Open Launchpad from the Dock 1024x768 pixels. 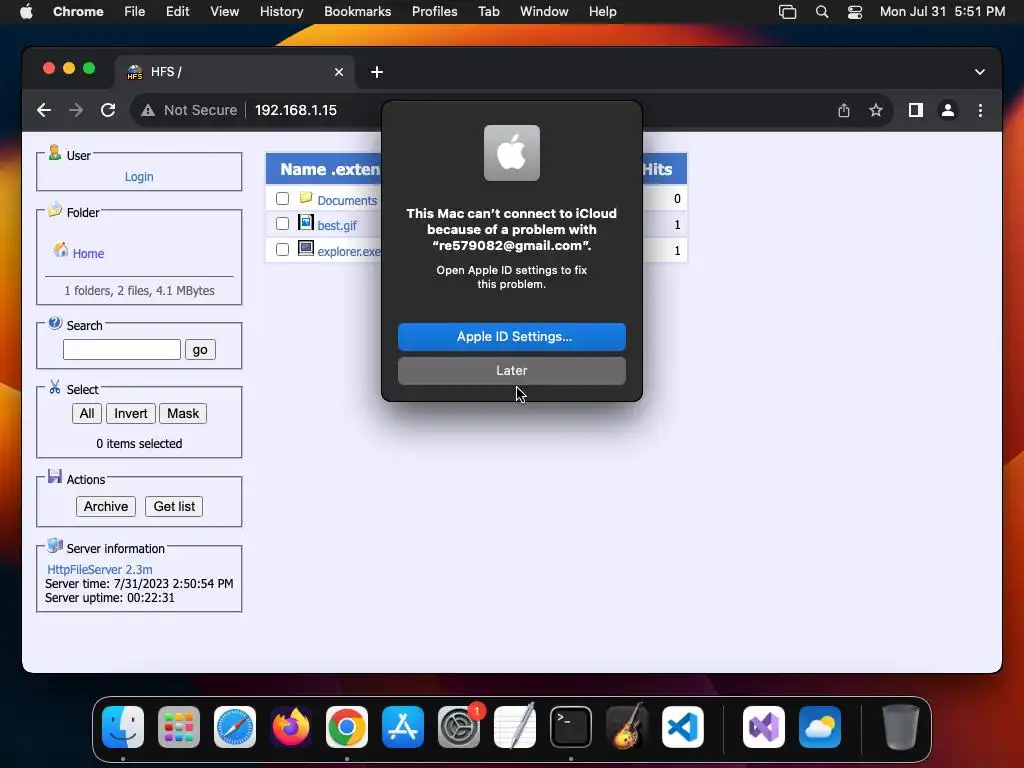(179, 727)
